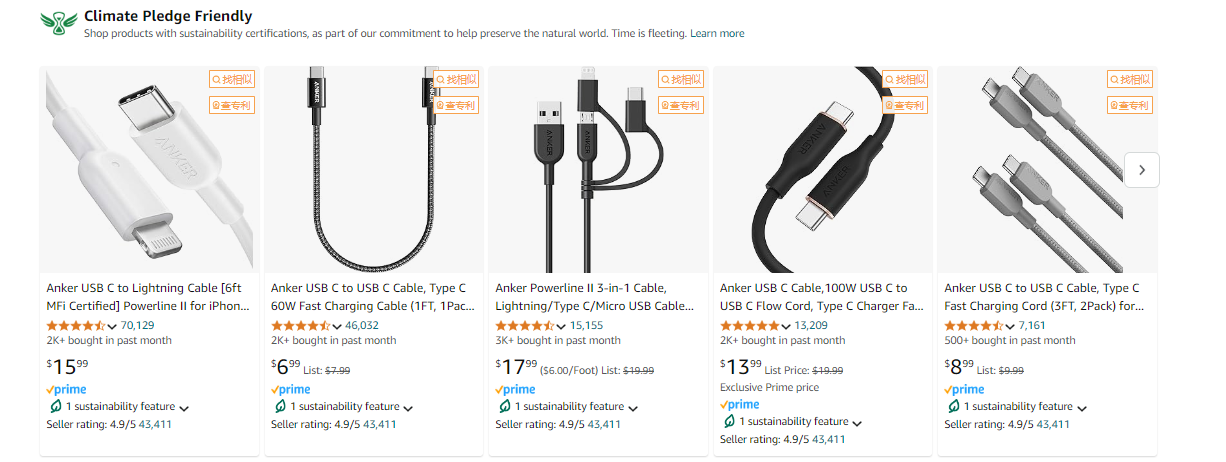Expand sustainability feature on the 3-in-1 Powerline cable

[633, 408]
